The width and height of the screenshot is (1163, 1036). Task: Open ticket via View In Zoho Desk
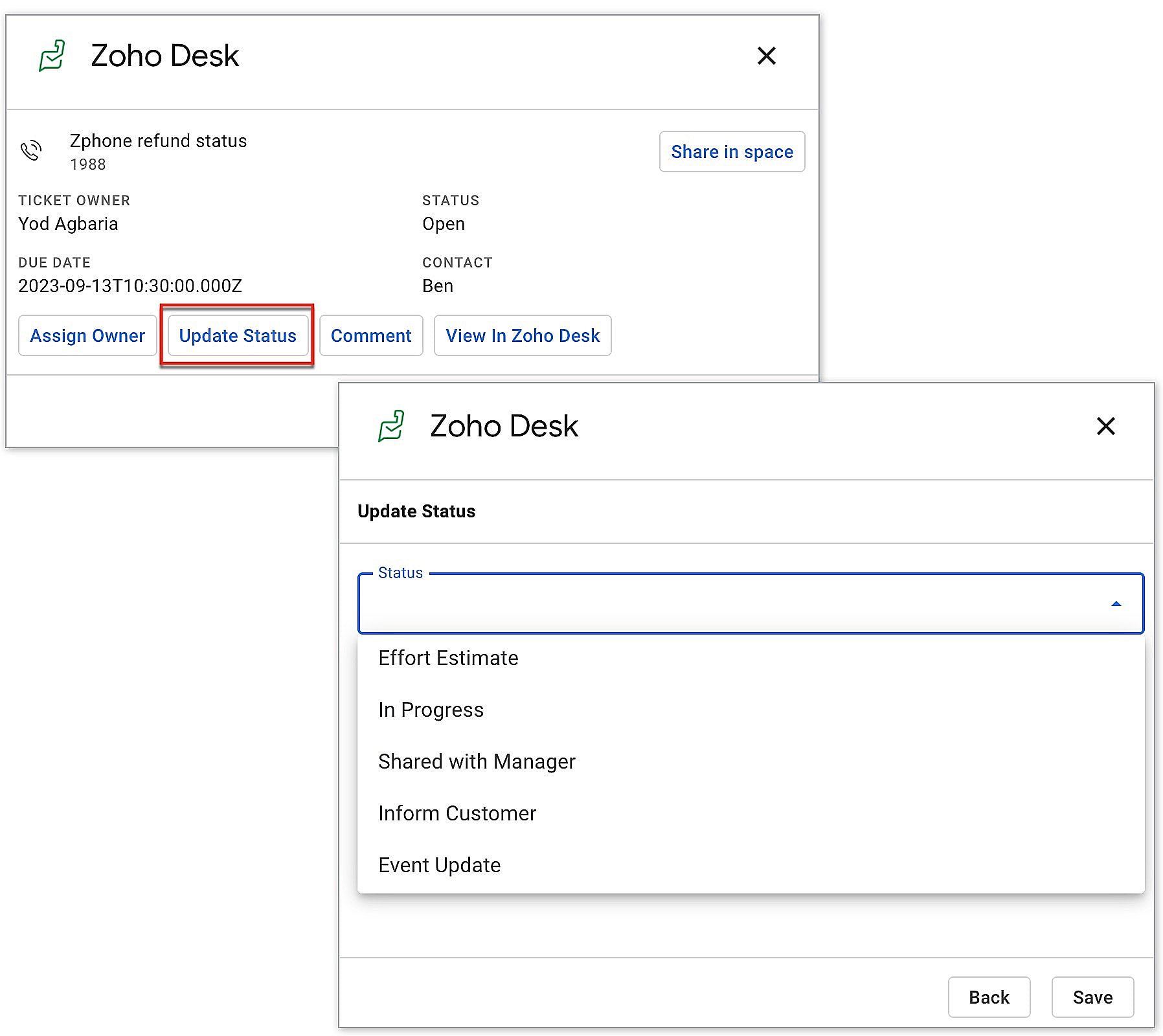tap(523, 335)
